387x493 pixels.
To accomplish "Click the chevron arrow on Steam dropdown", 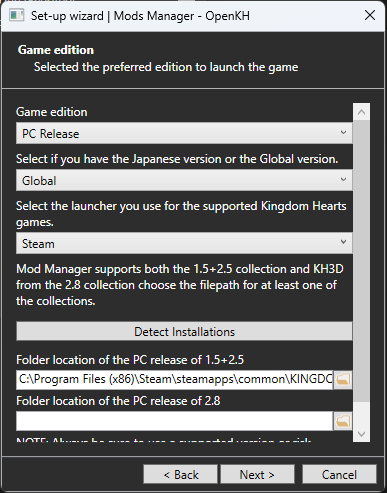I will [343, 242].
